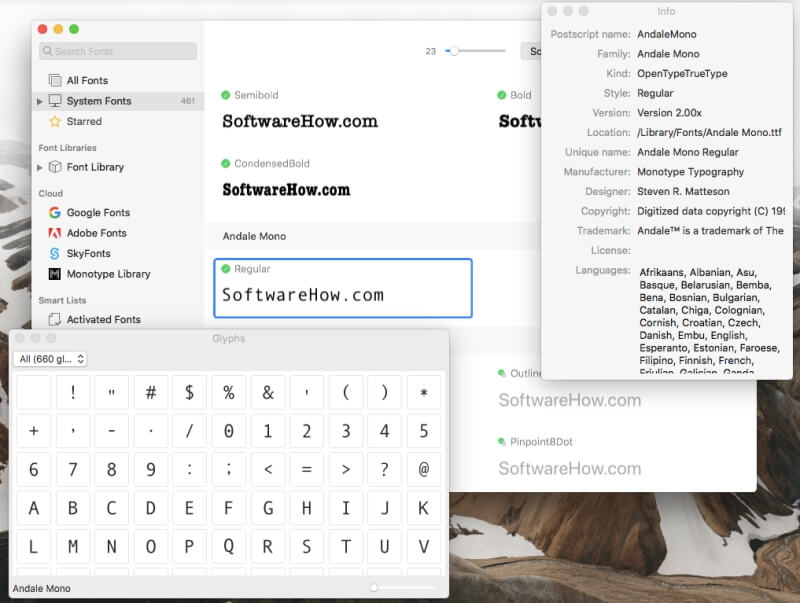Toggle Semibold font activation dot

point(226,95)
